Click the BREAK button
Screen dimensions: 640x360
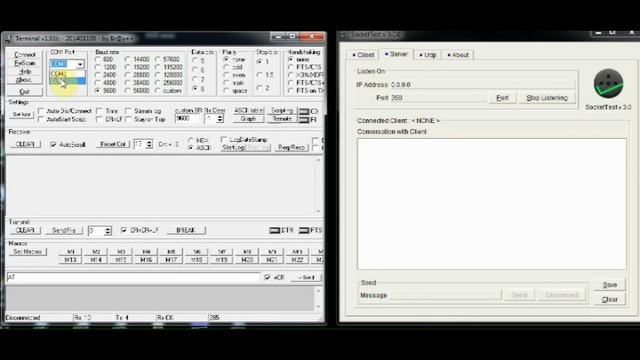pyautogui.click(x=186, y=231)
